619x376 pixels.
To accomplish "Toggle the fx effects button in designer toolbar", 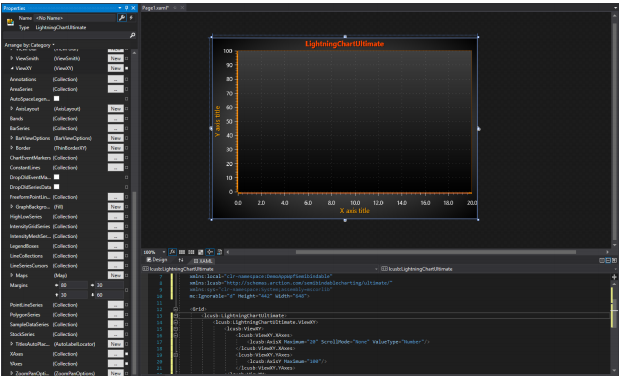I will coord(173,252).
